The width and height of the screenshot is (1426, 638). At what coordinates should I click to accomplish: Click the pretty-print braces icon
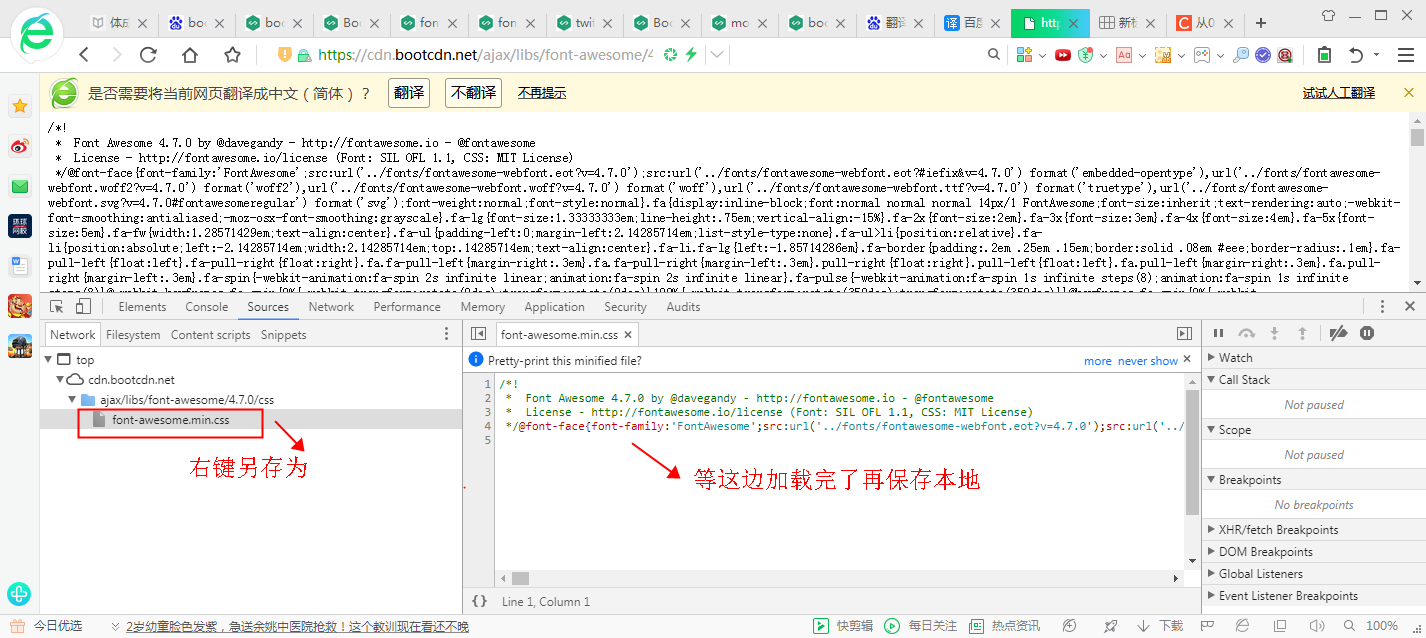pos(479,601)
